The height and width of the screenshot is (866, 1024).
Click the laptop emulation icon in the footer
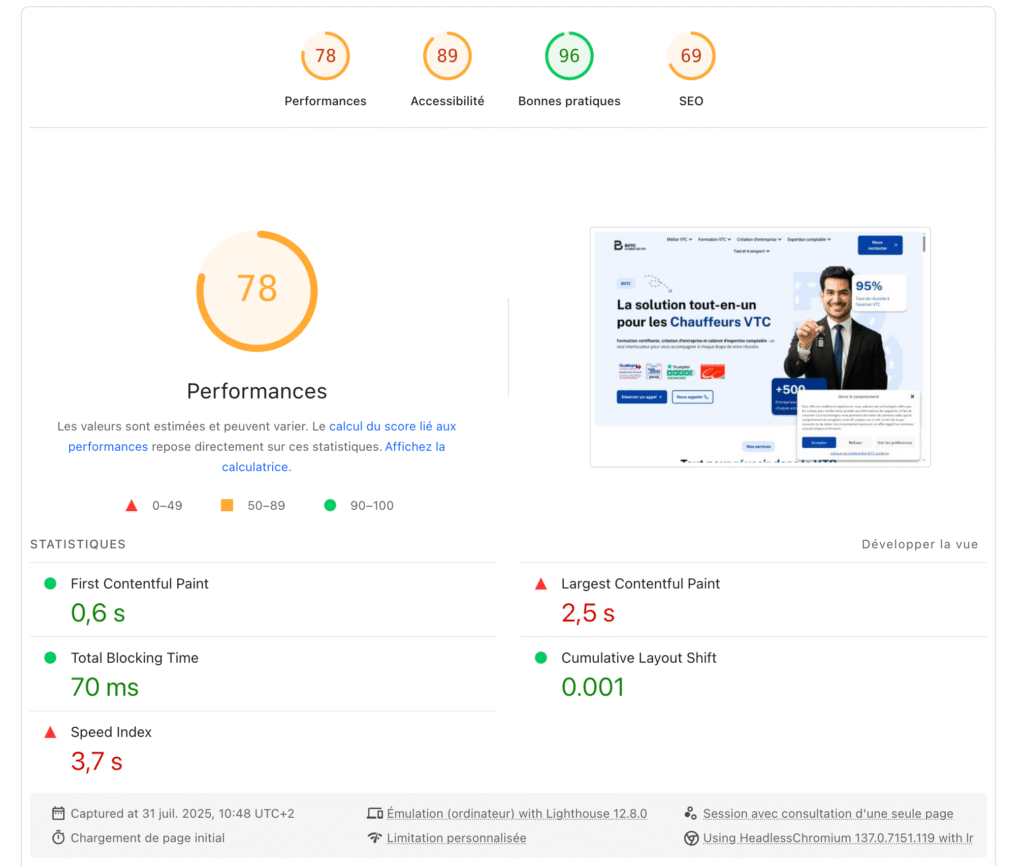click(x=375, y=813)
